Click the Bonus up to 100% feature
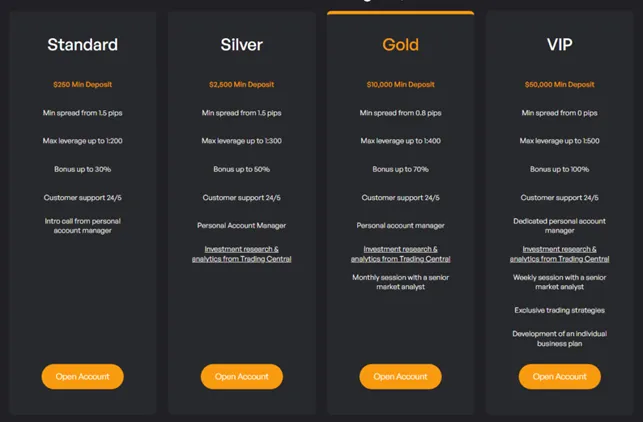This screenshot has width=643, height=422. click(x=559, y=169)
